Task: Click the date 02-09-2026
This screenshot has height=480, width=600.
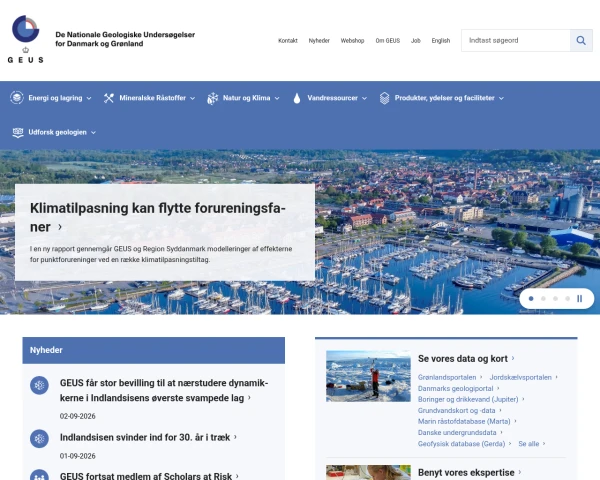Action: 78,416
